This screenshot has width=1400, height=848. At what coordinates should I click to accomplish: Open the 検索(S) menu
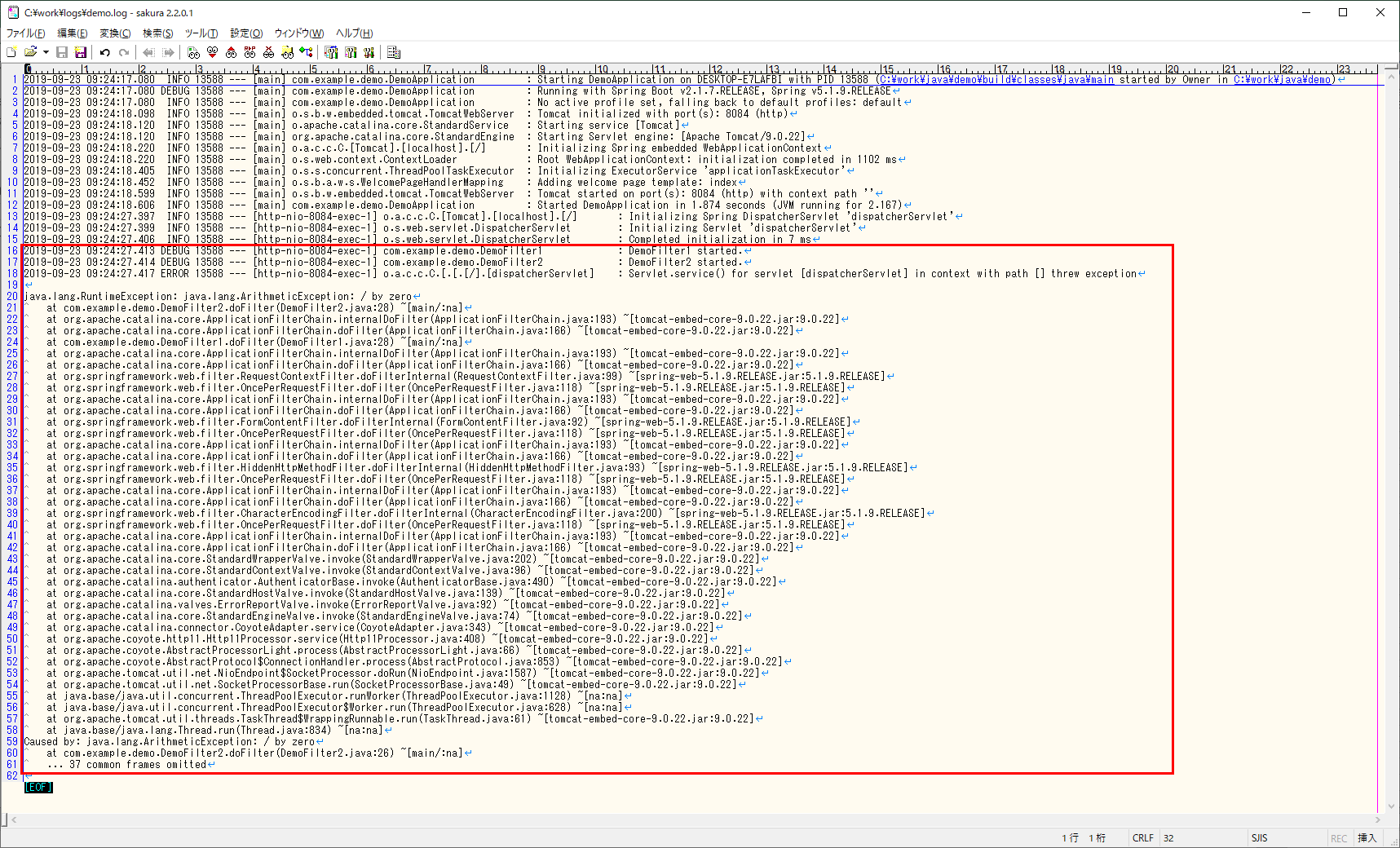coord(158,33)
